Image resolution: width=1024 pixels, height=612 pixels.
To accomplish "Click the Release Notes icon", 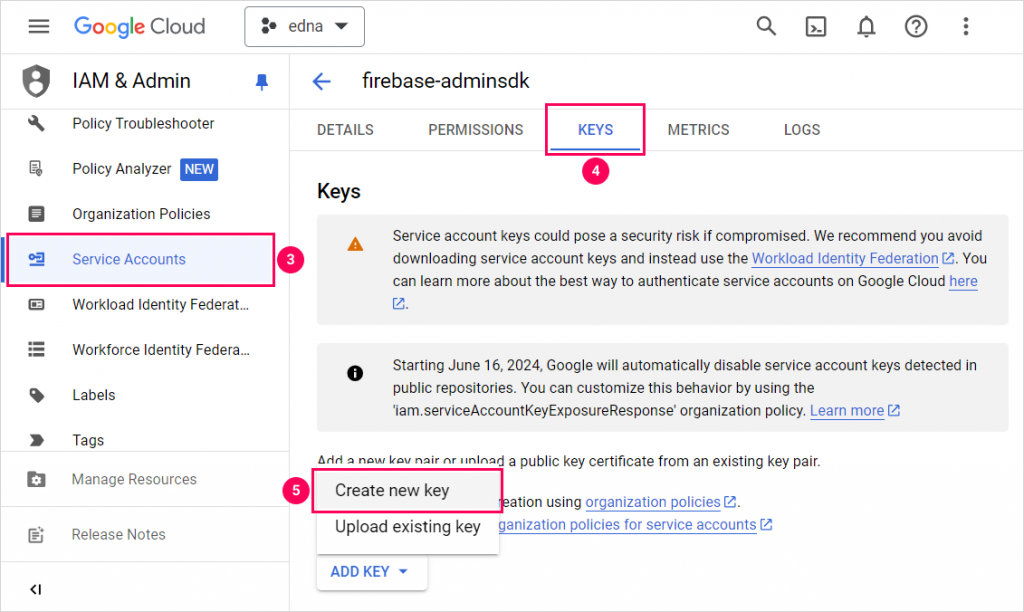I will (36, 535).
